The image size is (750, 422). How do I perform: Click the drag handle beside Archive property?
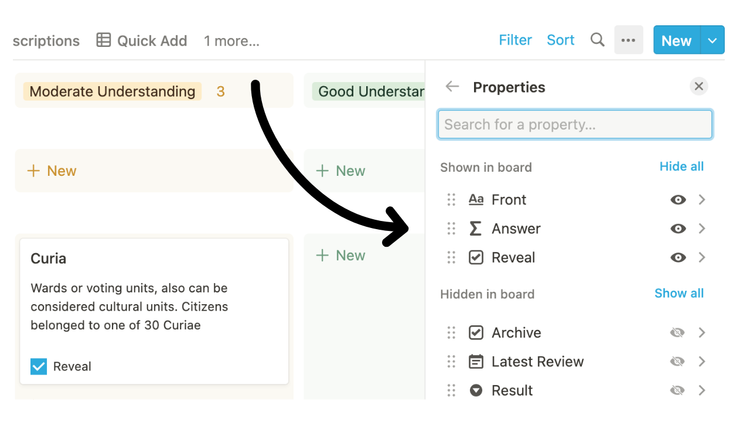pyautogui.click(x=451, y=333)
